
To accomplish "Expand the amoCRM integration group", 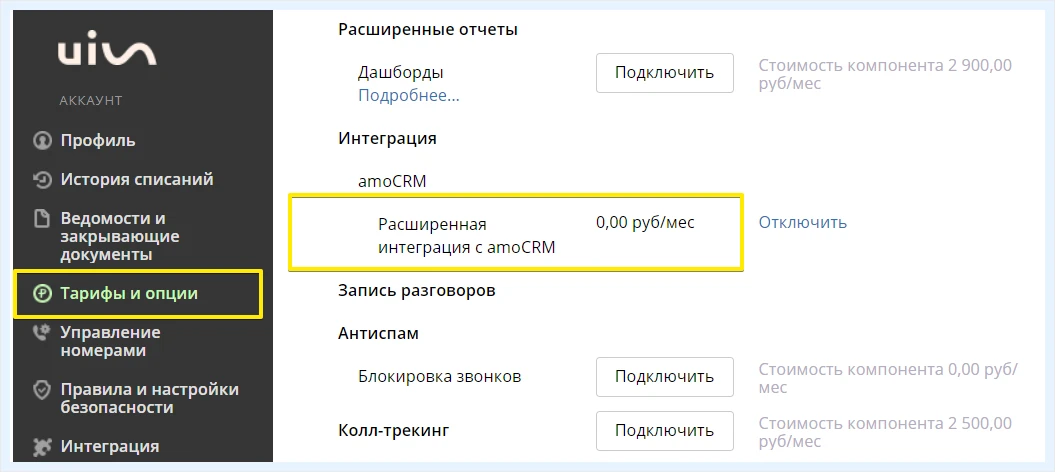I will (392, 182).
